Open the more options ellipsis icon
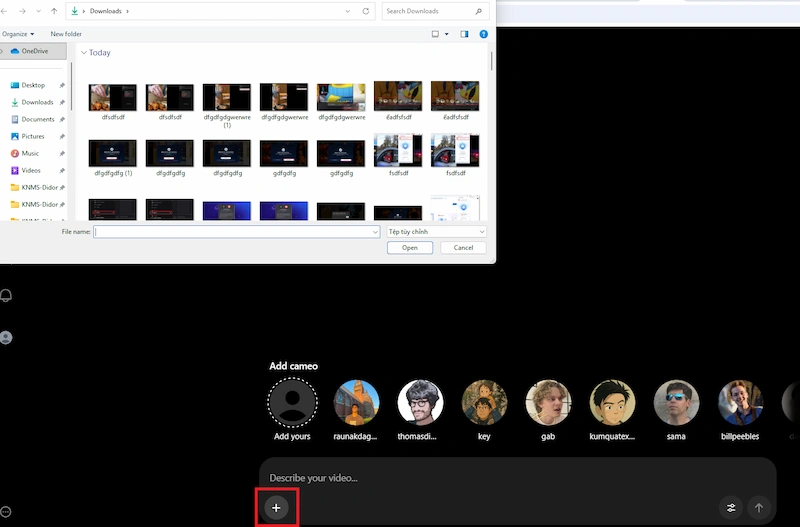This screenshot has height=527, width=800. click(6, 511)
